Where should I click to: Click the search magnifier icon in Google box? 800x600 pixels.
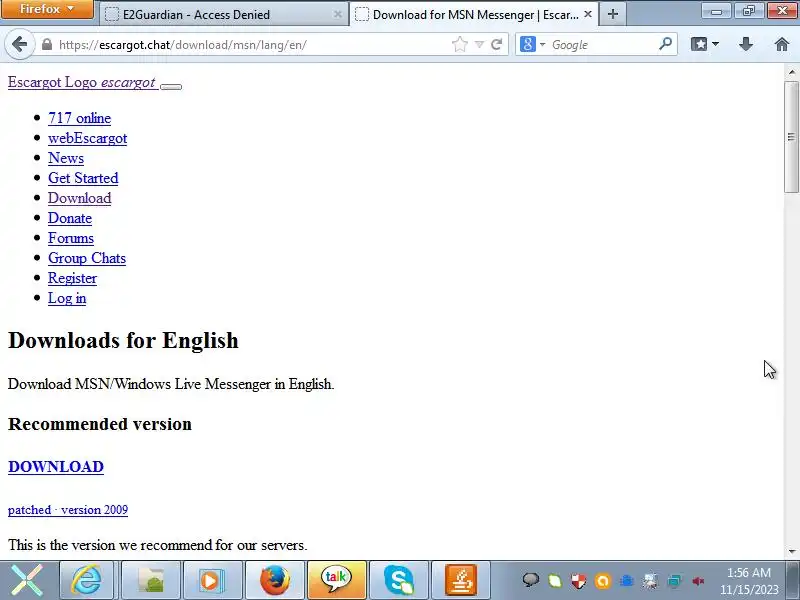665,44
